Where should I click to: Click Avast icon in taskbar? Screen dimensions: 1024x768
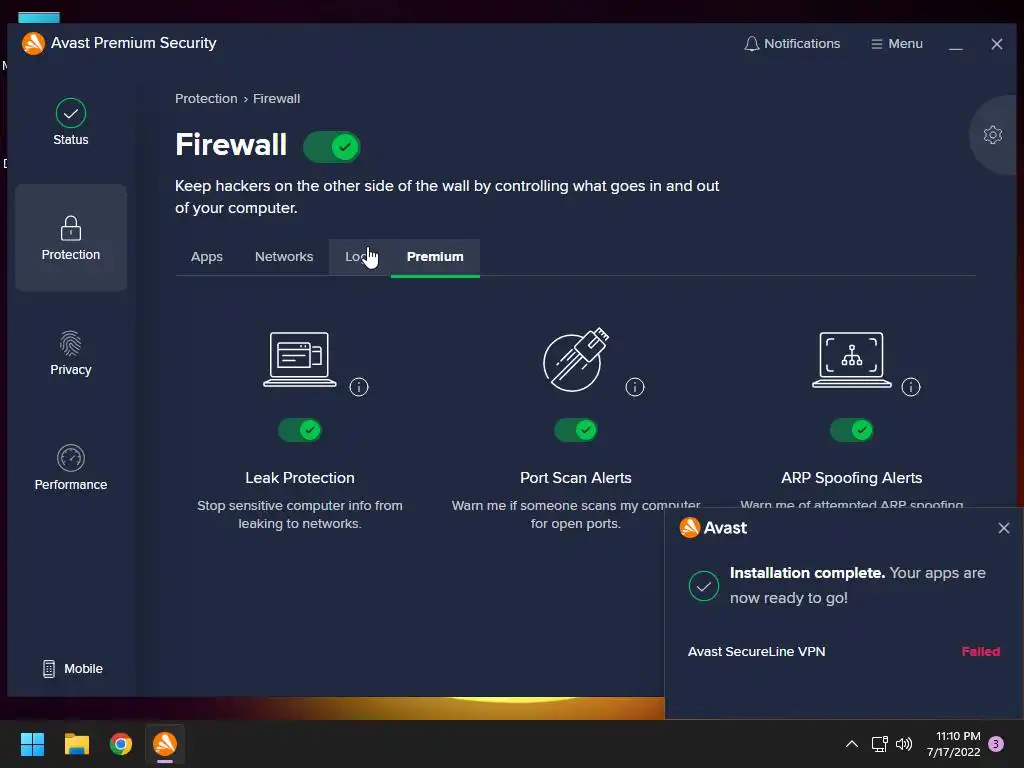point(165,744)
